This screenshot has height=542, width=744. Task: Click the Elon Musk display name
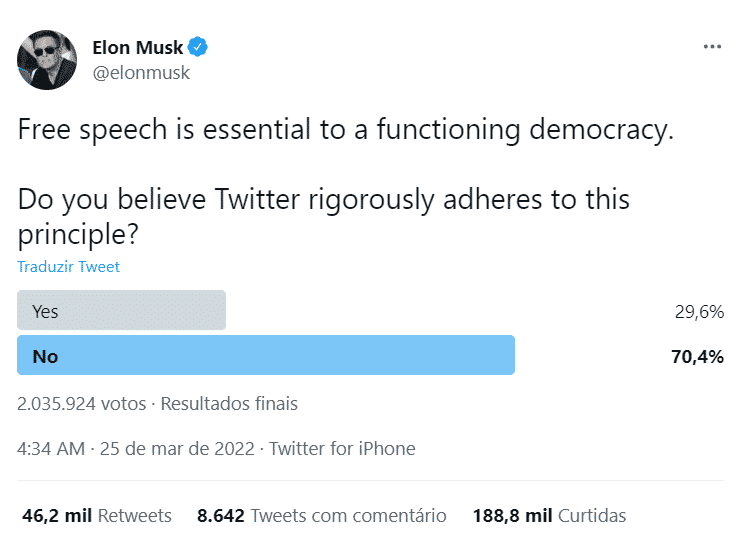click(138, 47)
